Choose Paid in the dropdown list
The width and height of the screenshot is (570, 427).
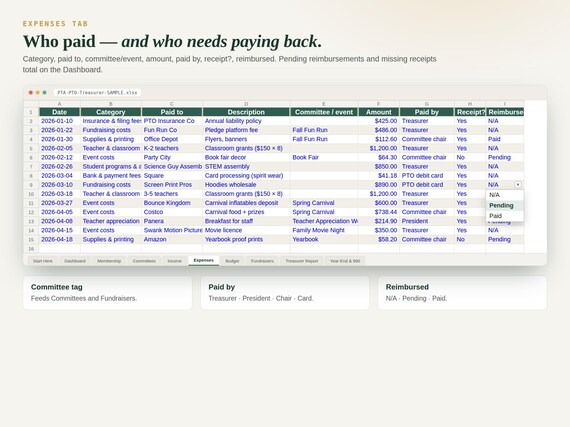click(505, 216)
